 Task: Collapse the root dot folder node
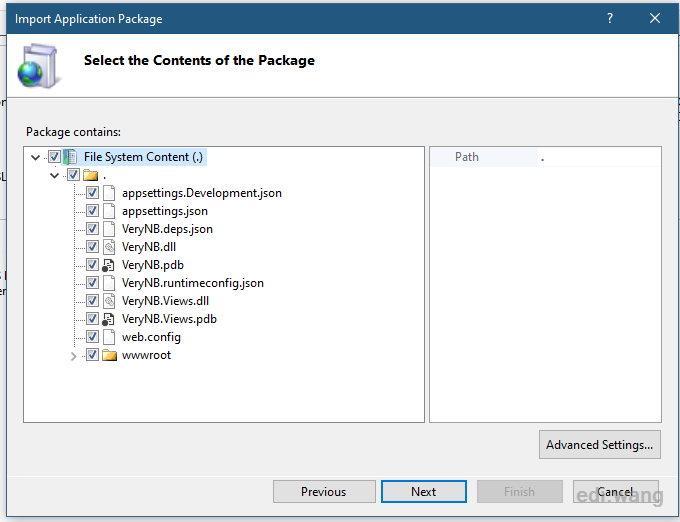click(55, 176)
